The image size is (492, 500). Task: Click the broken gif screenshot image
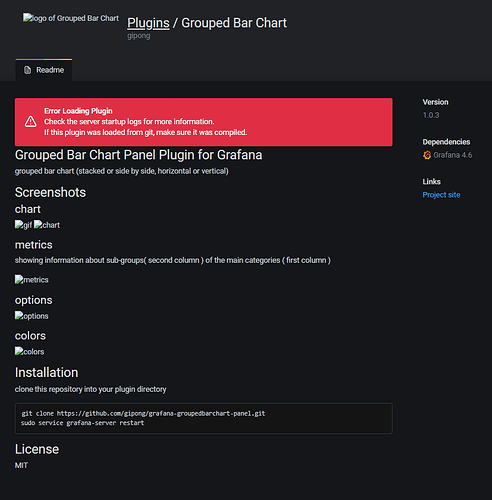pos(23,225)
